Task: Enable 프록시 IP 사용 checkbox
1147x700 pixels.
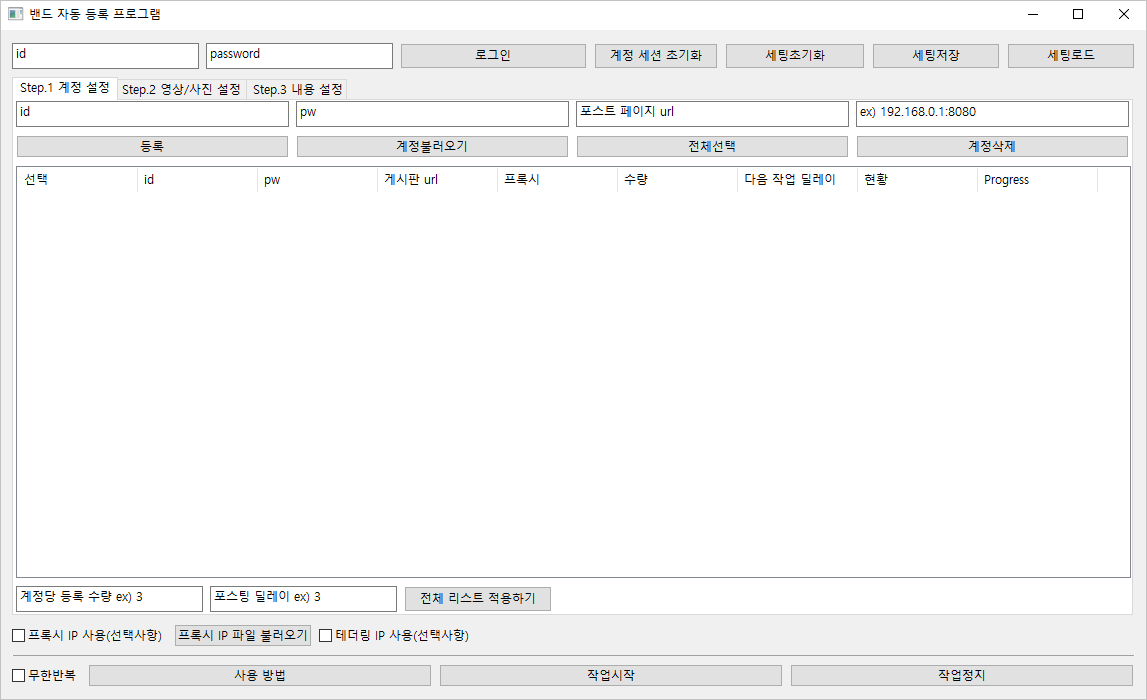Action: click(19, 635)
